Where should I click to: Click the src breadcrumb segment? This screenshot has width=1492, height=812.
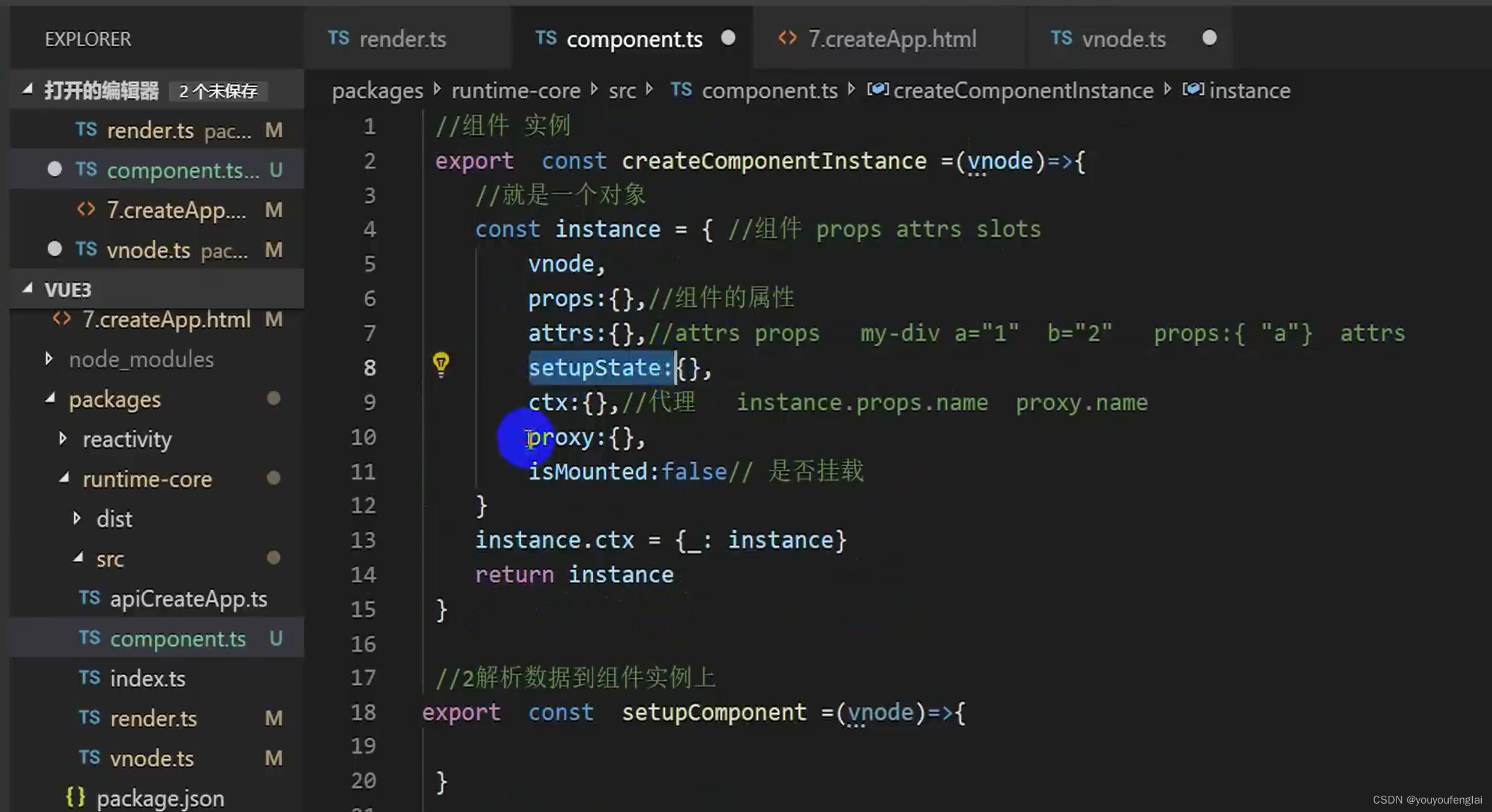click(622, 91)
